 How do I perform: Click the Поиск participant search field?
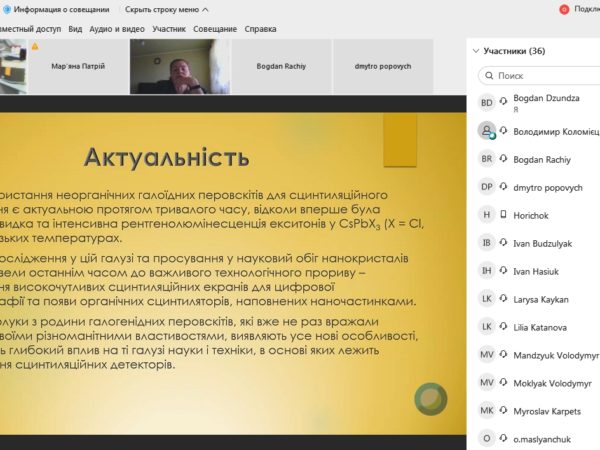coord(540,75)
